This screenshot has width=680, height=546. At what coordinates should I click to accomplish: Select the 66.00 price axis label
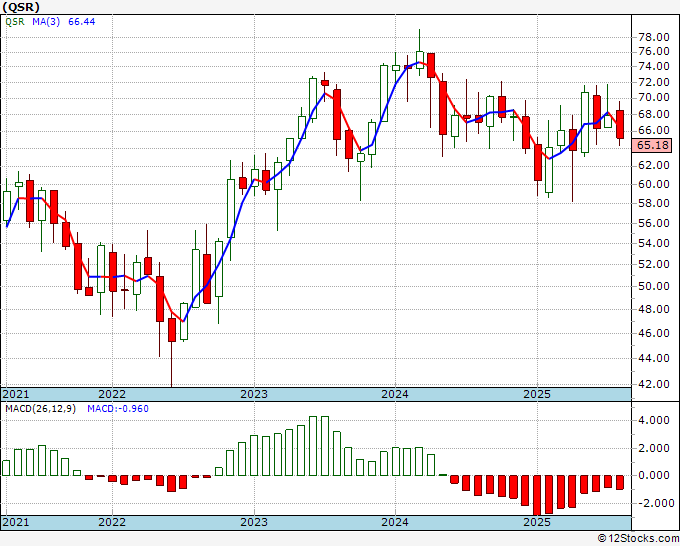tap(654, 131)
